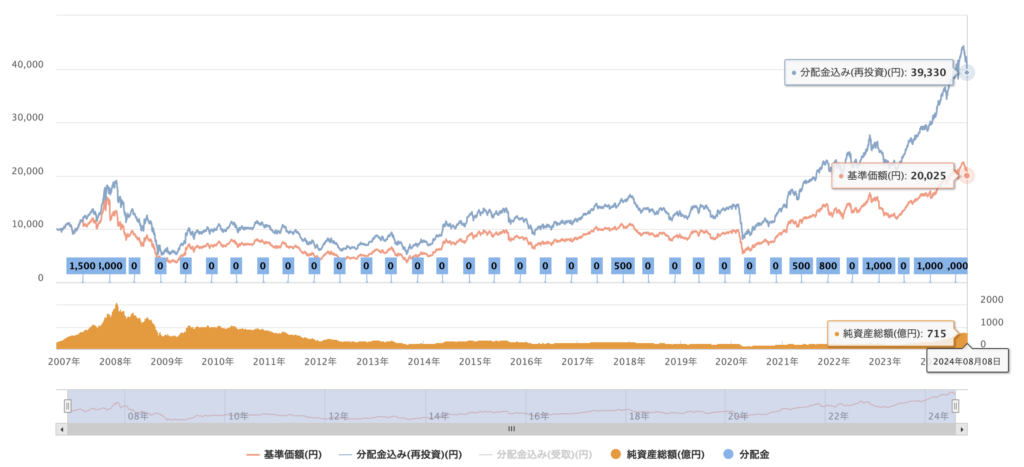Image resolution: width=1024 pixels, height=467 pixels.
Task: Click highlighted point on 基準価額 orange line
Action: 967,175
